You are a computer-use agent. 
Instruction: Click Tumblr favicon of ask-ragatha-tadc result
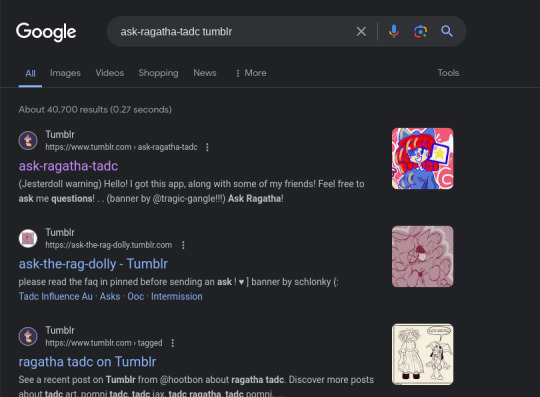pyautogui.click(x=28, y=140)
